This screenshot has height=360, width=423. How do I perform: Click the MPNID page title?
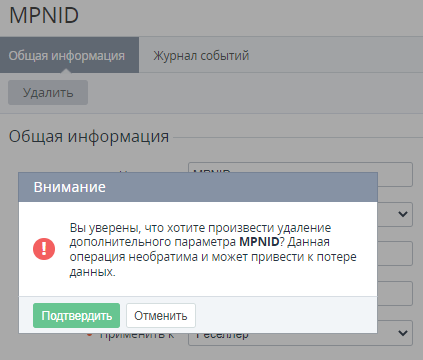click(44, 15)
